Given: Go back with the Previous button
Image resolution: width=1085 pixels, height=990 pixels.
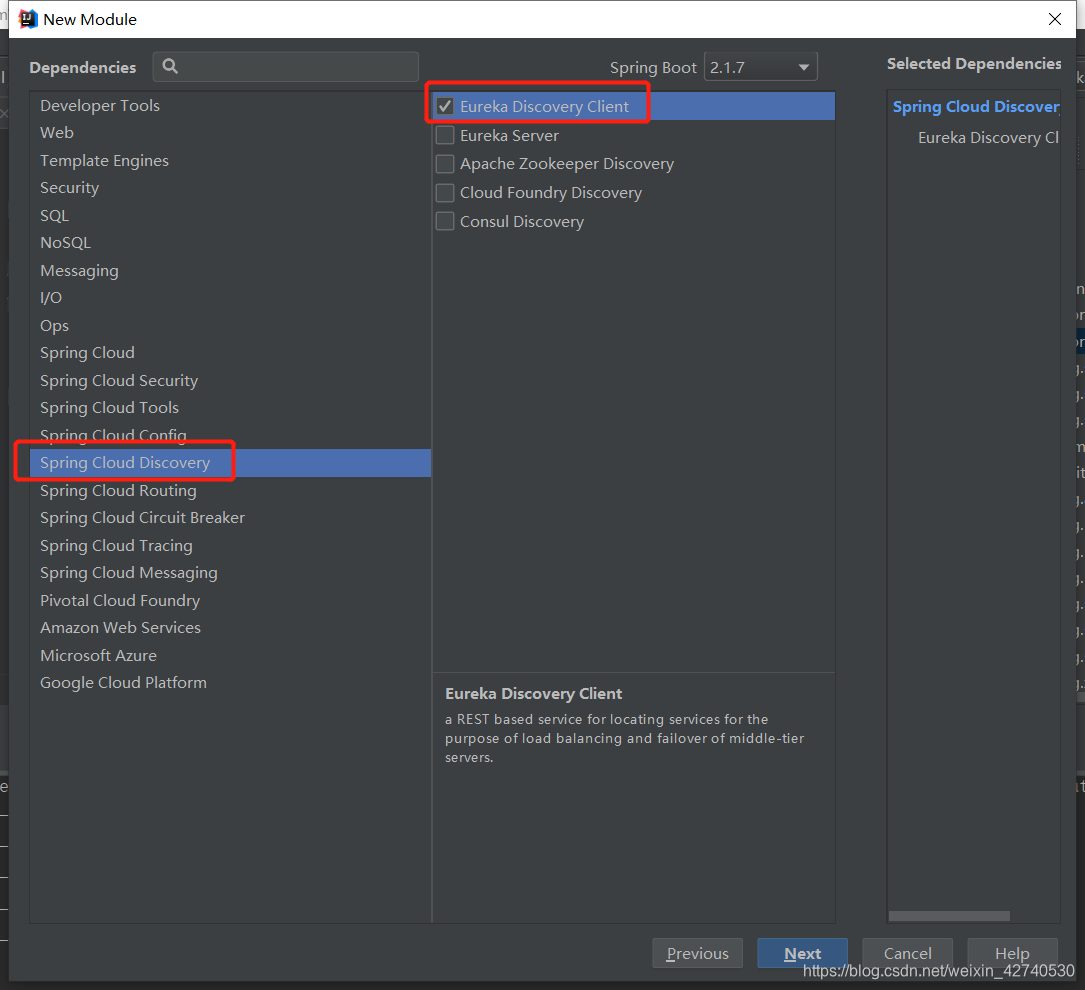Looking at the screenshot, I should pos(698,953).
